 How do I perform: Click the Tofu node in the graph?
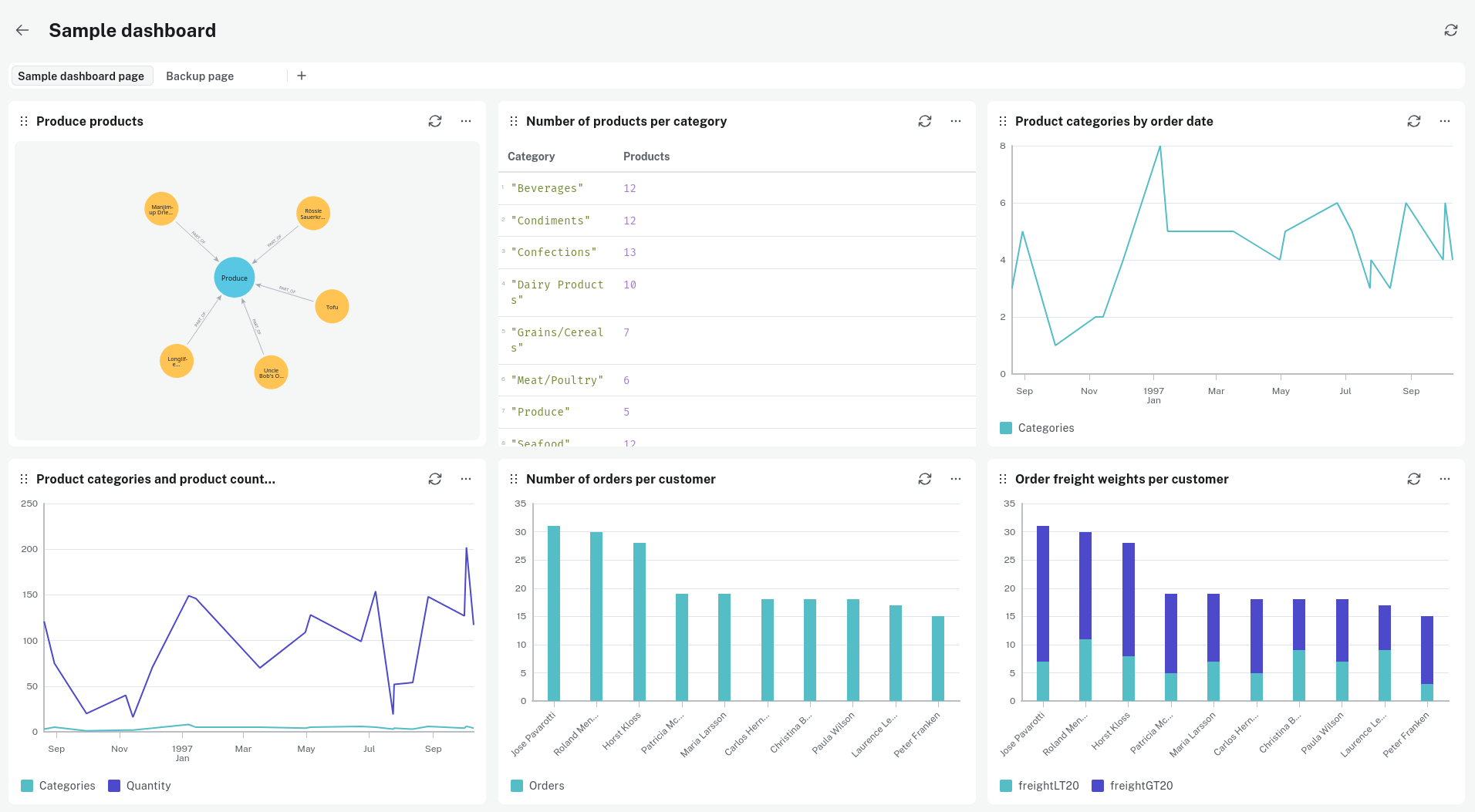[x=332, y=306]
